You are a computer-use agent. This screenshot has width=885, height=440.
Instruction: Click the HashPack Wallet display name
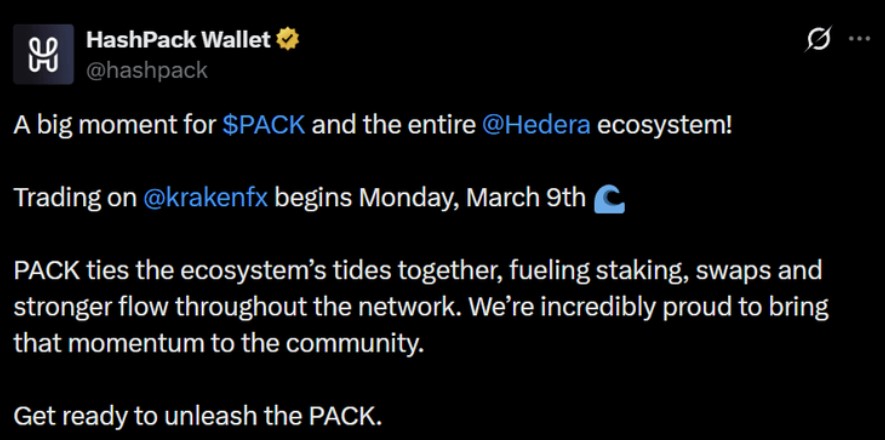tap(178, 40)
